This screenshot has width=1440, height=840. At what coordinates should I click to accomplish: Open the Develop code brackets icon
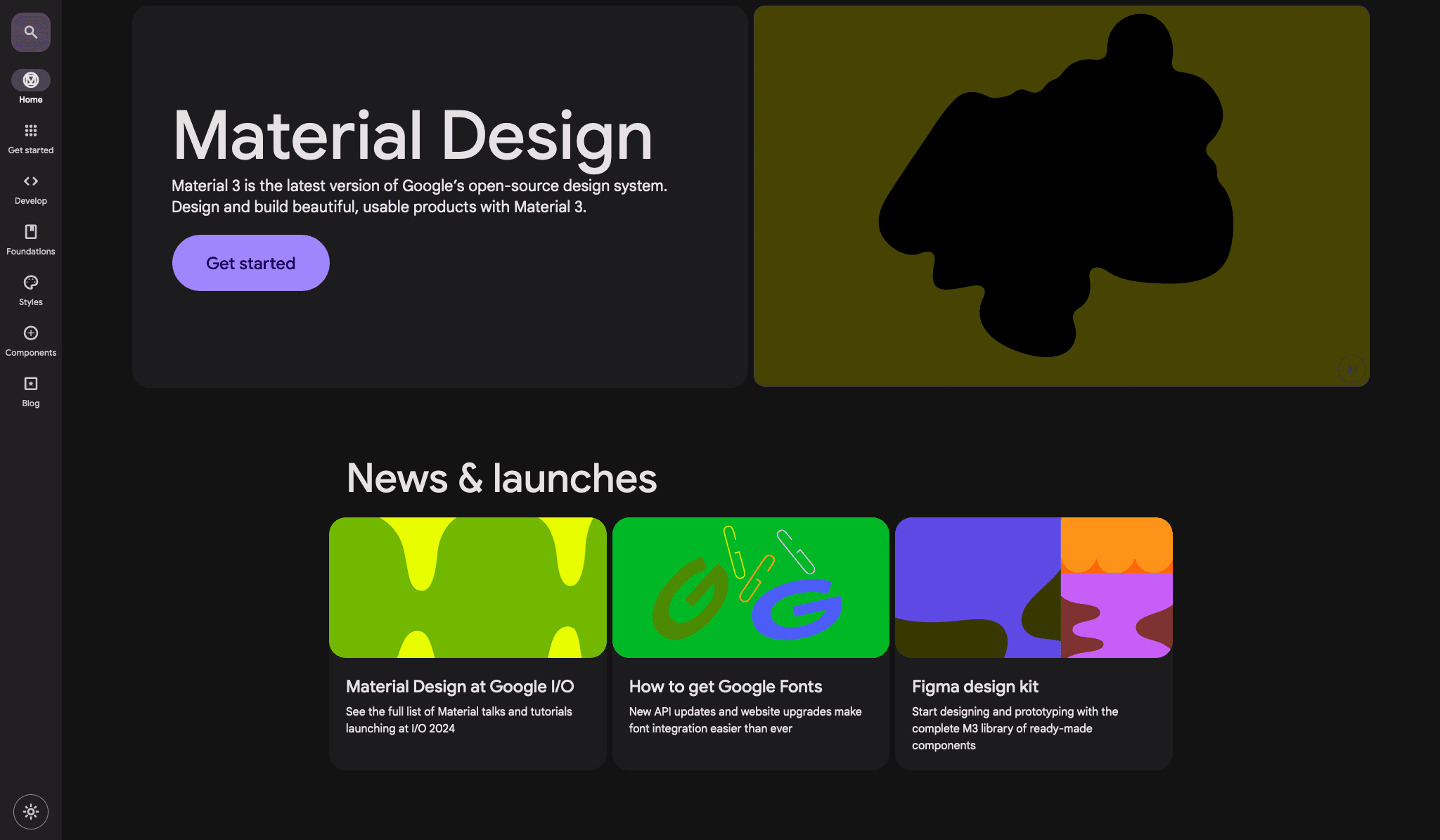click(30, 181)
